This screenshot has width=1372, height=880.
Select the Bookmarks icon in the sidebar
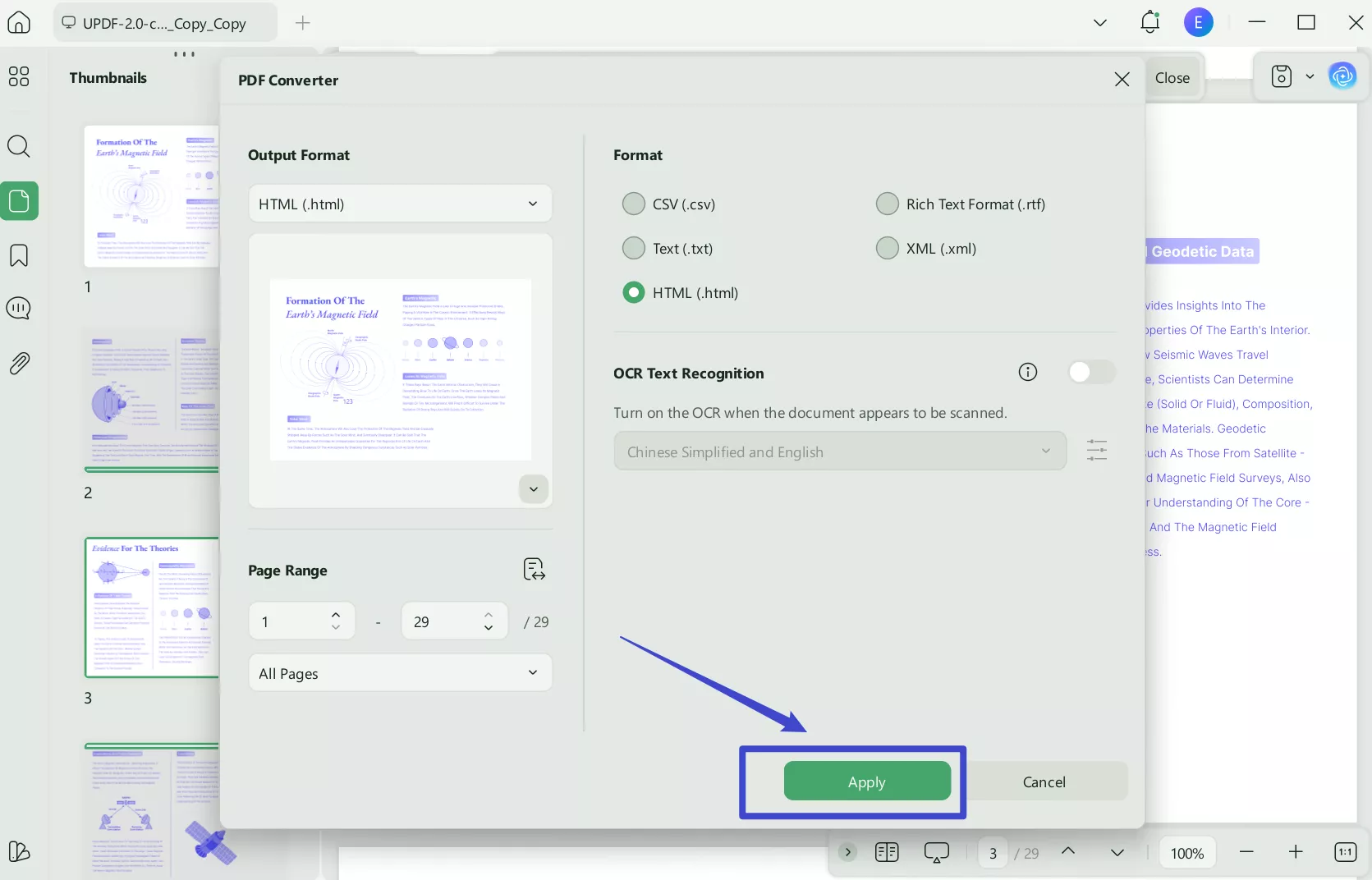point(18,256)
